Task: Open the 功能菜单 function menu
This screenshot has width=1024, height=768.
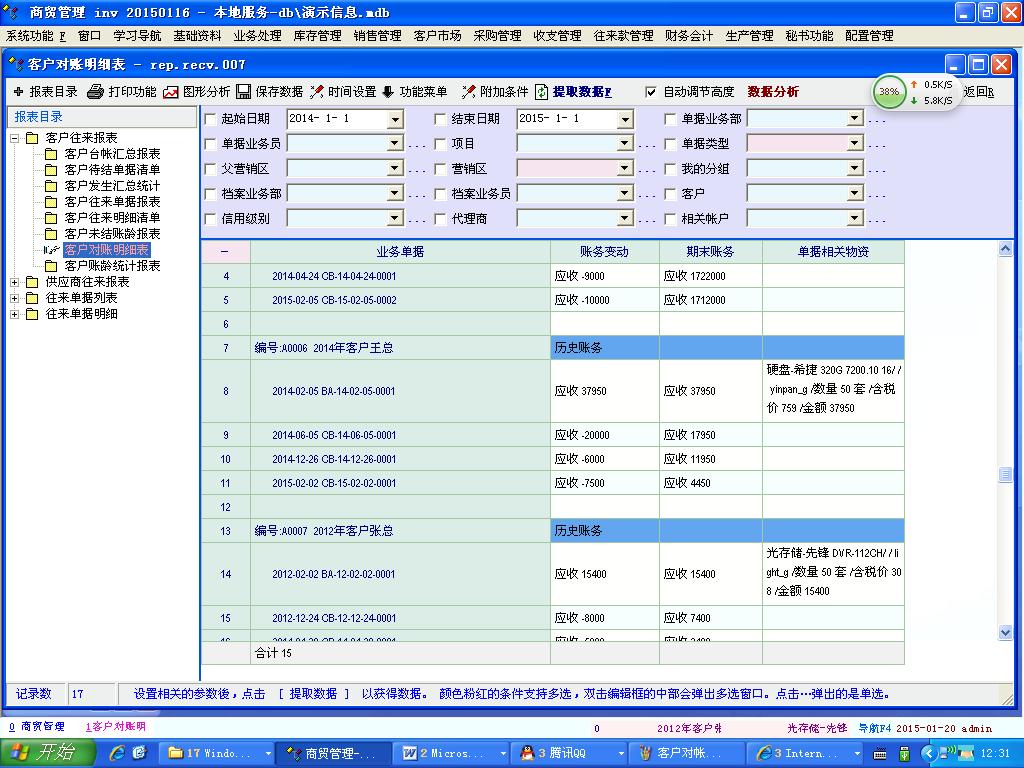Action: (389, 92)
